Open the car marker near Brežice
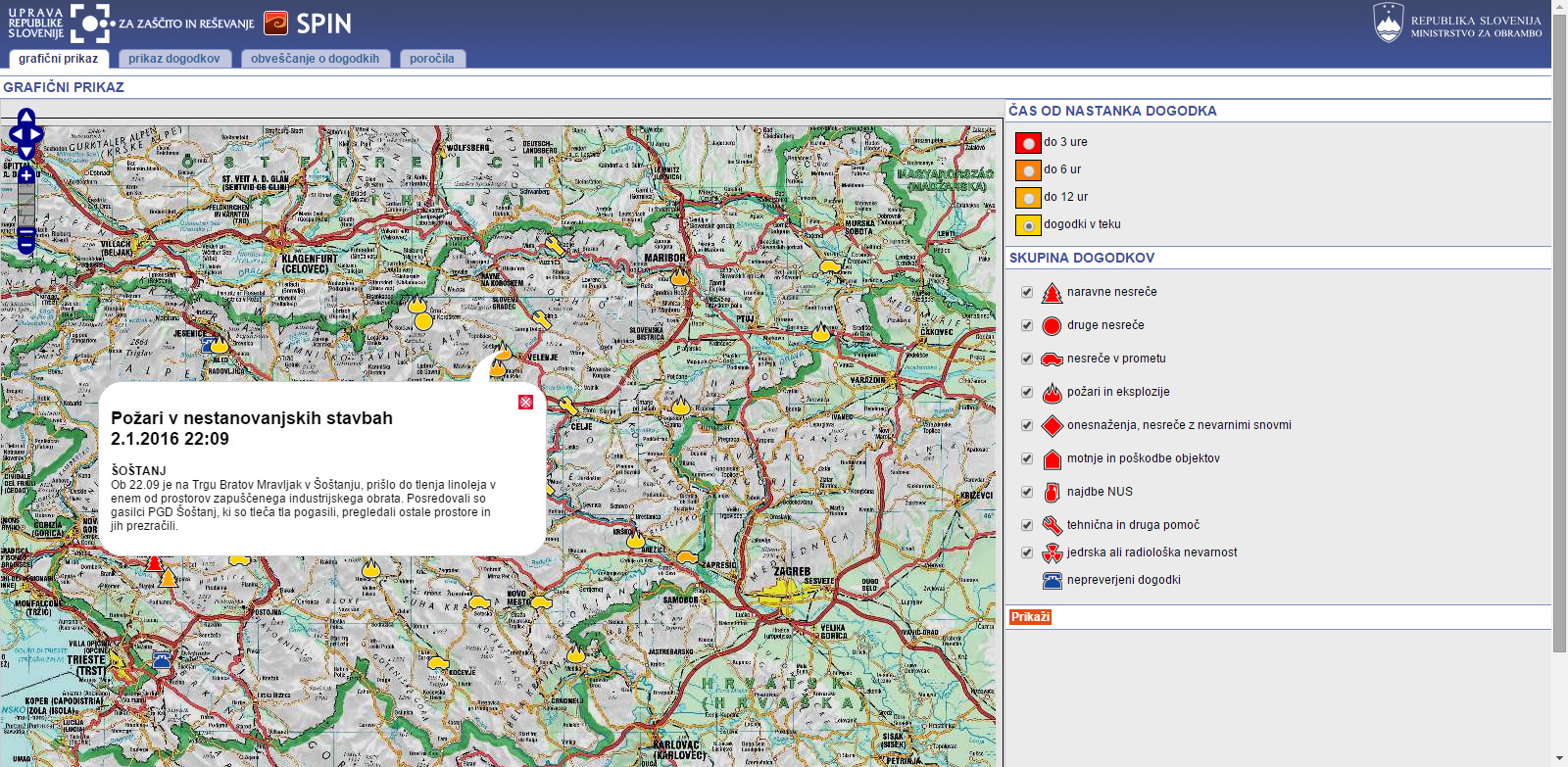 [x=687, y=557]
